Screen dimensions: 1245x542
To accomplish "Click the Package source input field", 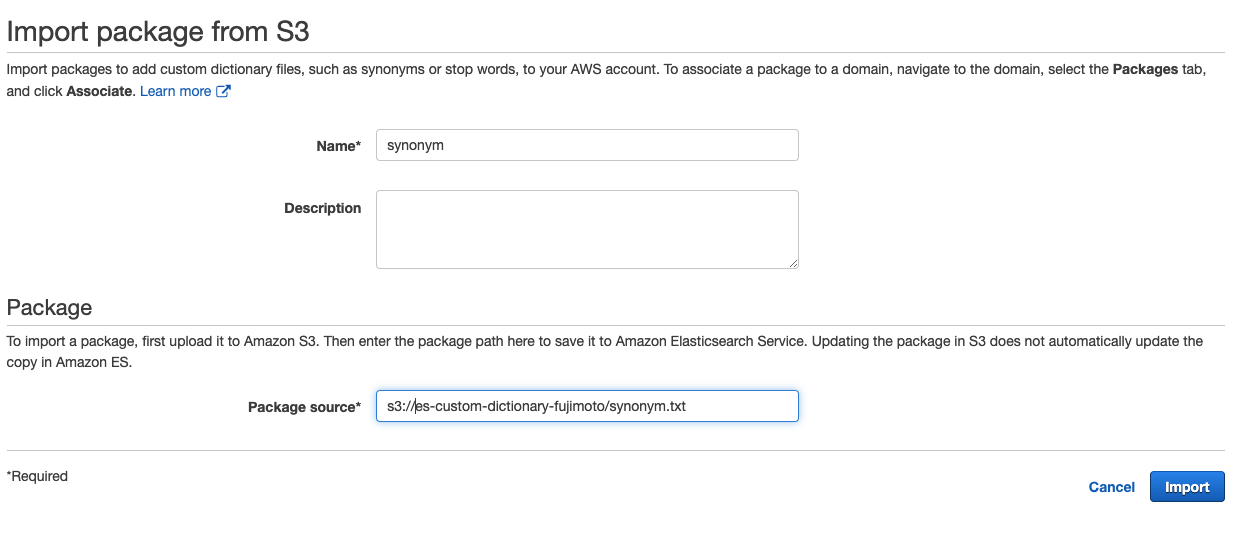I will click(x=587, y=406).
